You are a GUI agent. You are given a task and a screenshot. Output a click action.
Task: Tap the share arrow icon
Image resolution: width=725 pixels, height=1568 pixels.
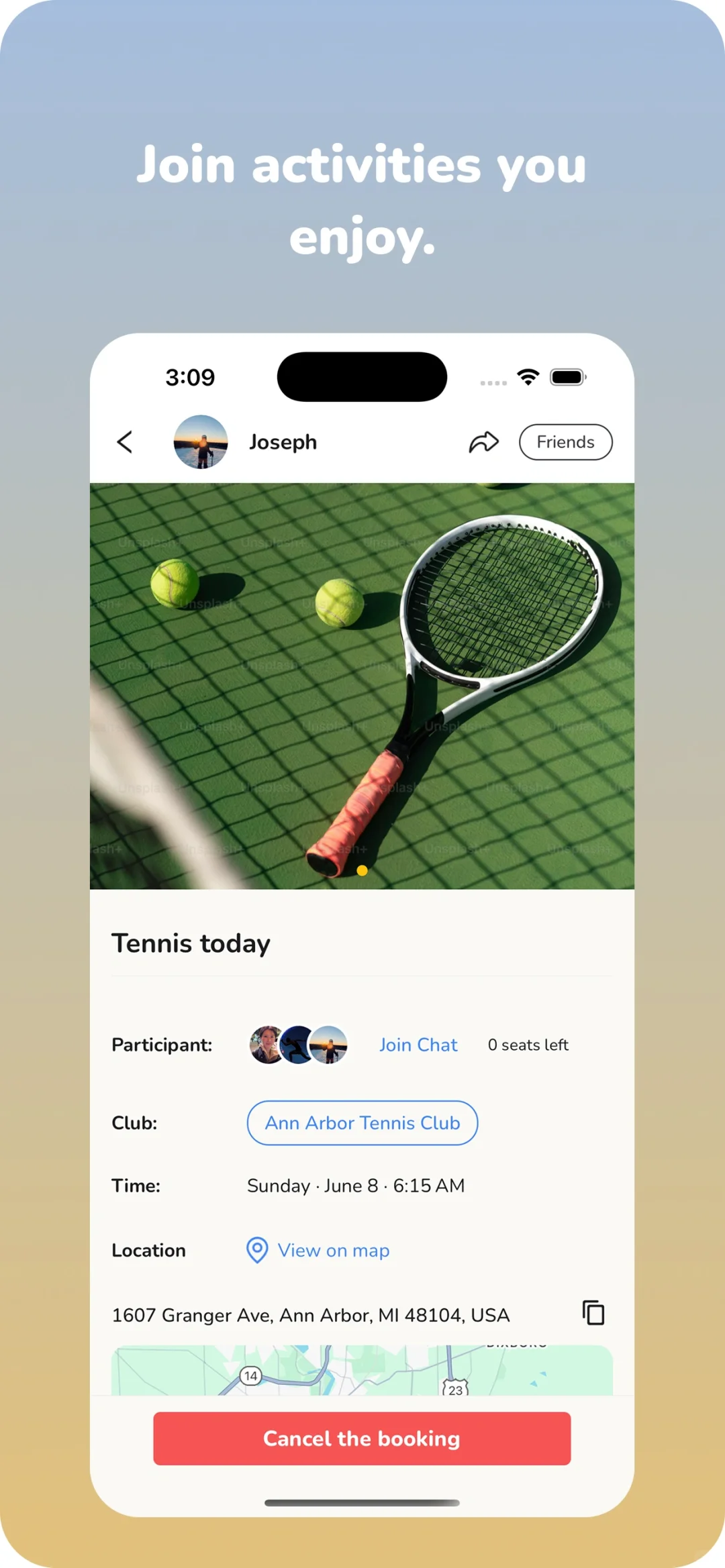click(483, 442)
